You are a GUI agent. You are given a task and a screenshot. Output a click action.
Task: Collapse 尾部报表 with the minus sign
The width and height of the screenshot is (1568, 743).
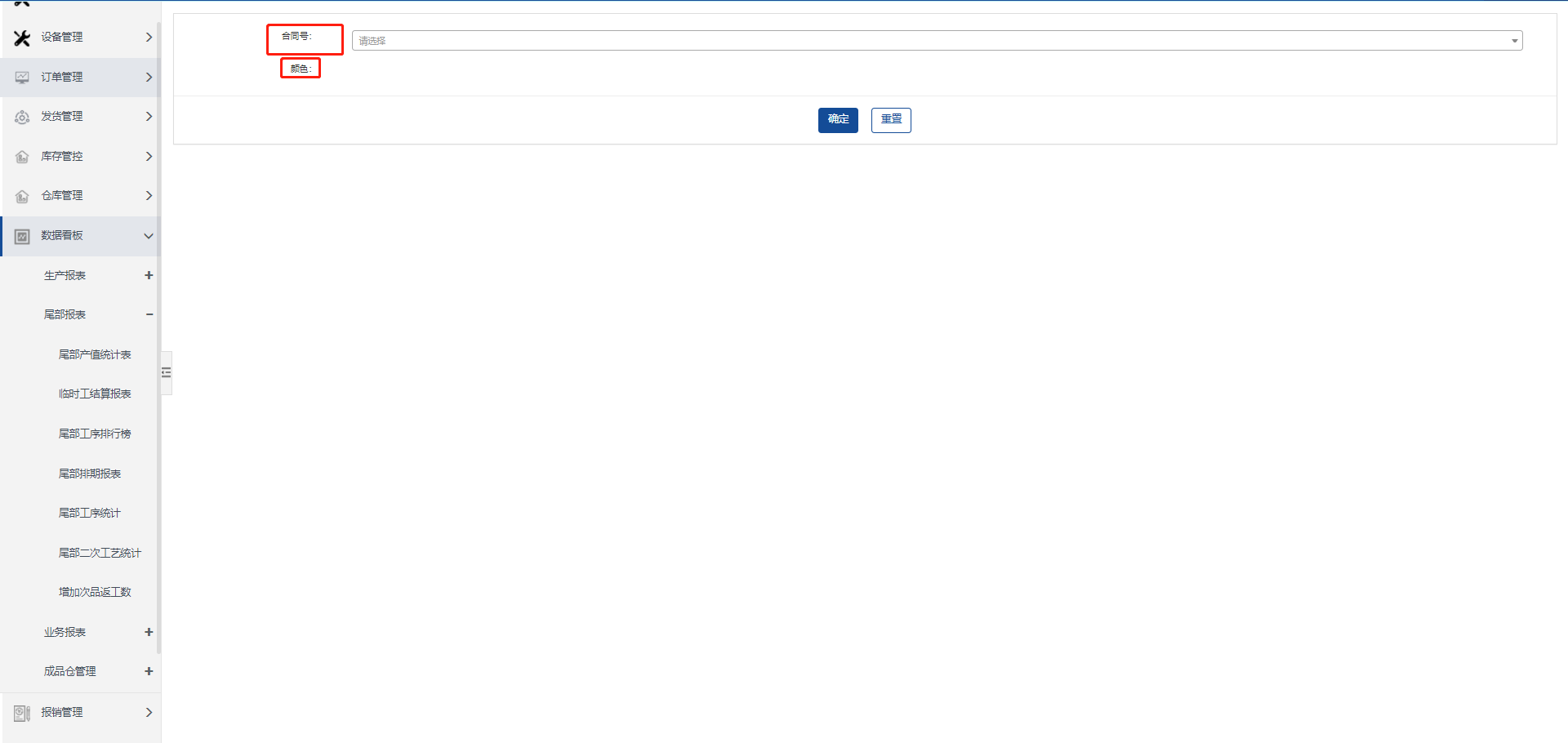click(x=149, y=314)
